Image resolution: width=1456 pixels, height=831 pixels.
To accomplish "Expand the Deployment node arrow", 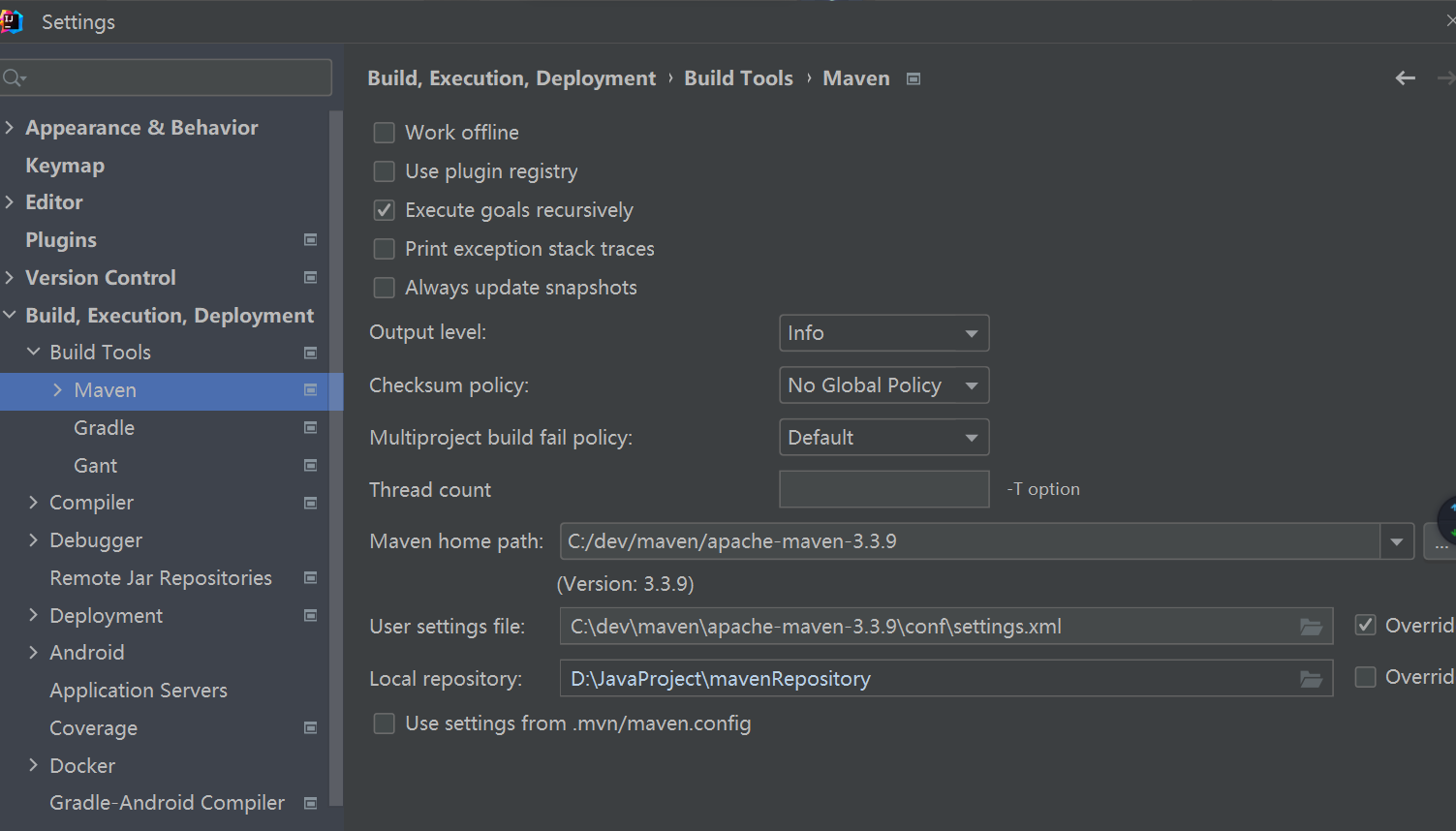I will [34, 615].
